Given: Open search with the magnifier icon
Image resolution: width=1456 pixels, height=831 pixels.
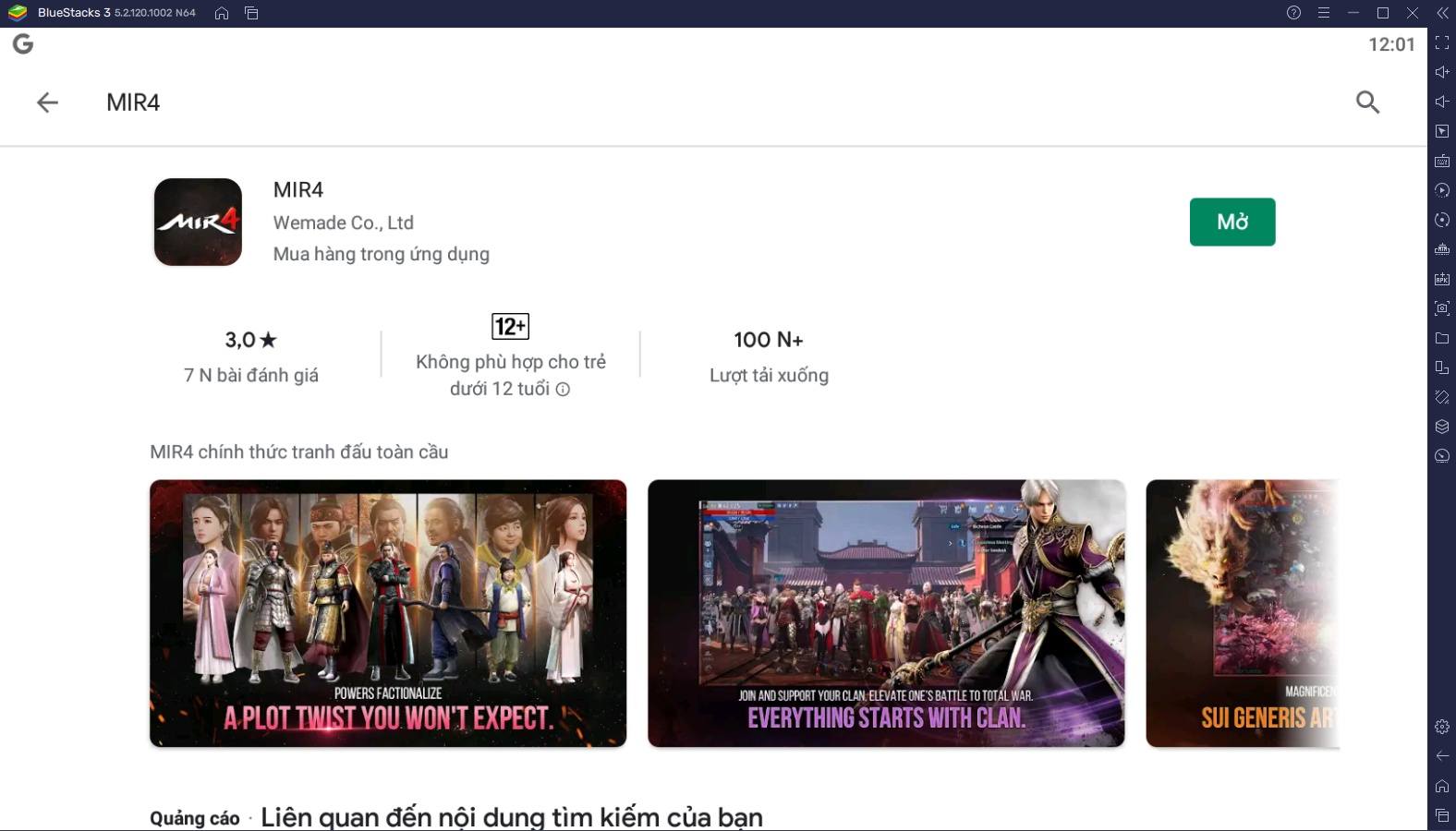Looking at the screenshot, I should point(1367,102).
